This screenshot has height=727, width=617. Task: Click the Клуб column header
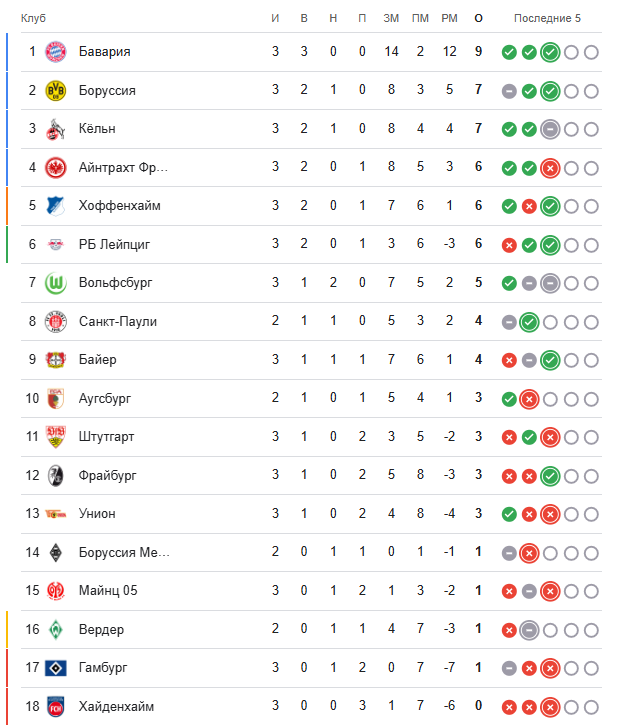[33, 19]
